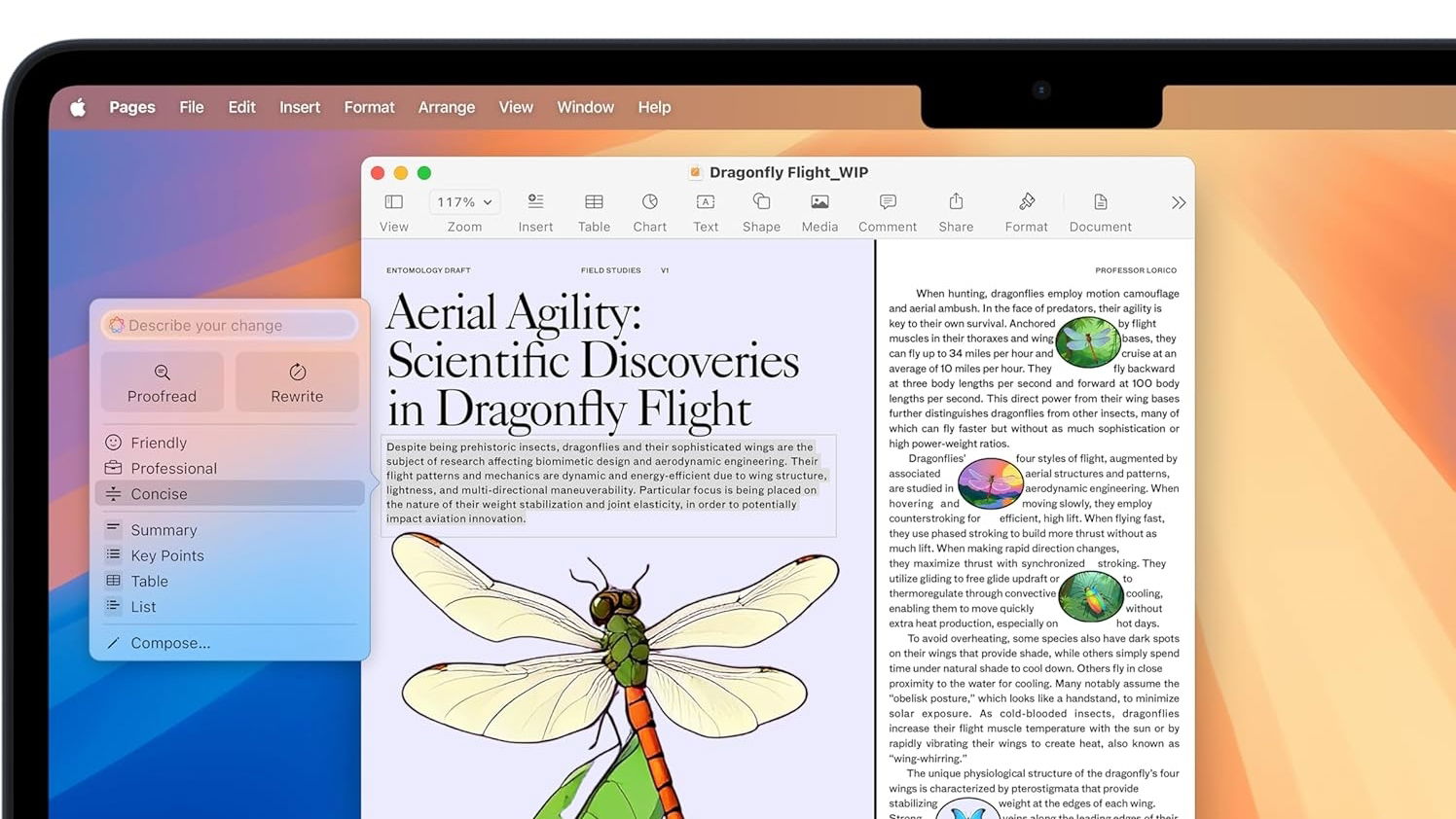Click the green full-screen window button

tap(424, 173)
